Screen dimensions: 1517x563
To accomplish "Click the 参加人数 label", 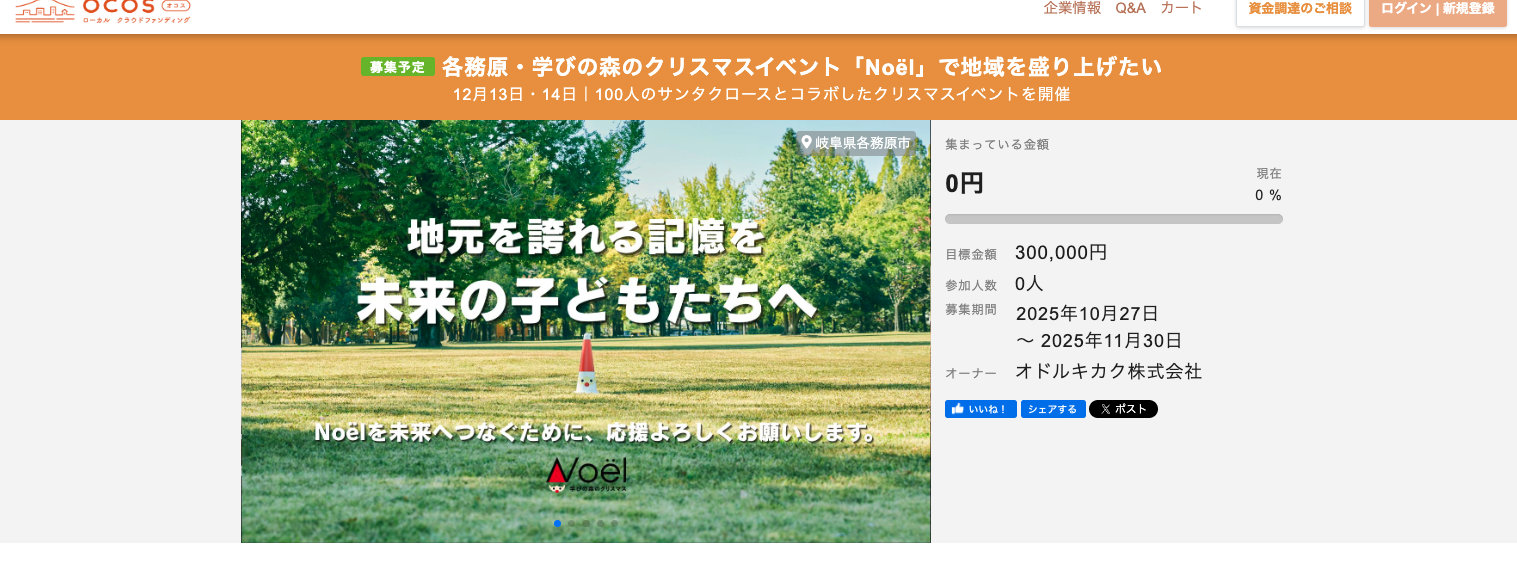I will point(971,285).
